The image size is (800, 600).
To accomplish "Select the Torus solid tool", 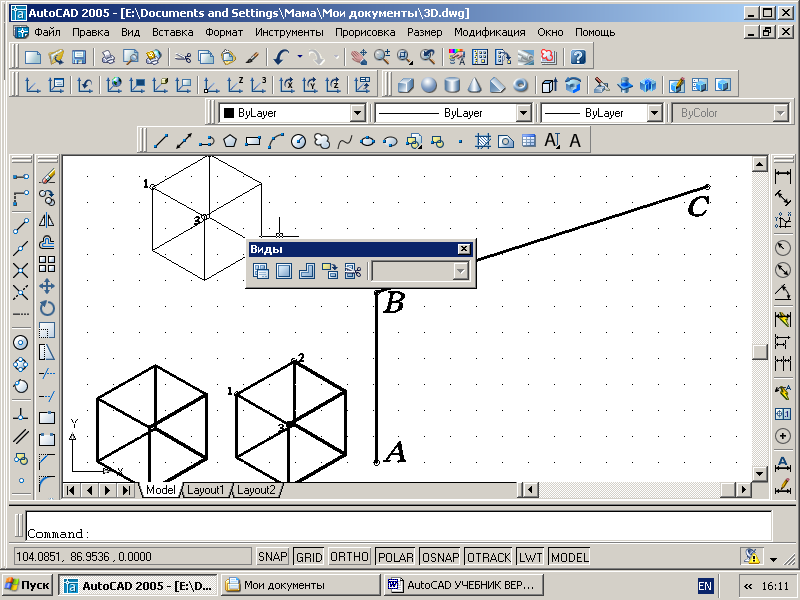I will point(520,85).
